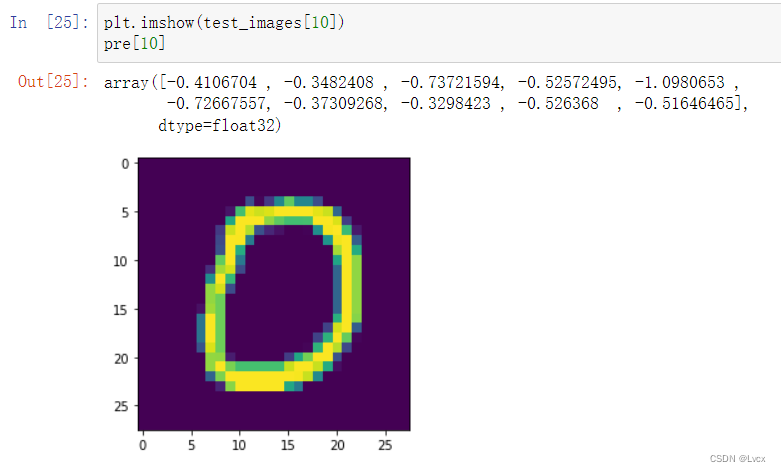781x472 pixels.
Task: Select the value -0.73721594 in output array
Action: 451,82
